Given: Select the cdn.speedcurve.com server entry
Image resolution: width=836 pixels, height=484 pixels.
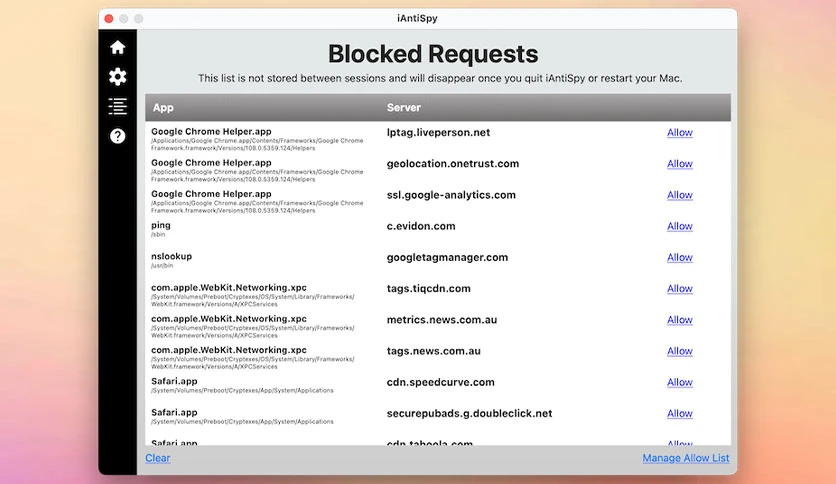Looking at the screenshot, I should pyautogui.click(x=440, y=382).
